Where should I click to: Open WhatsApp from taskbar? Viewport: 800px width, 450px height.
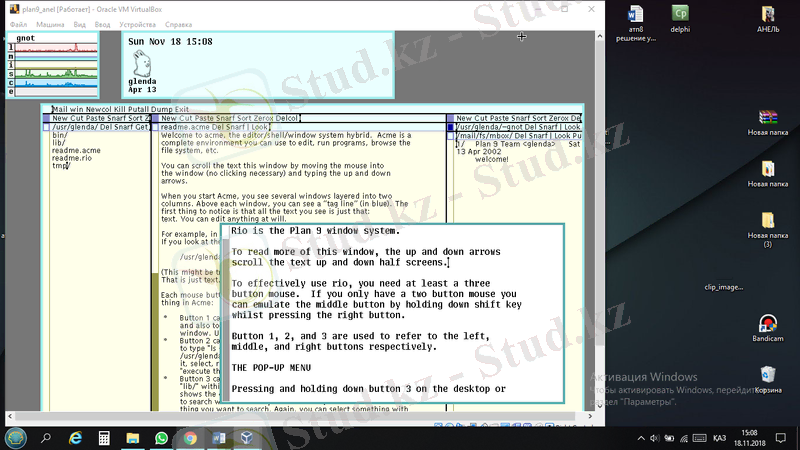[161, 438]
